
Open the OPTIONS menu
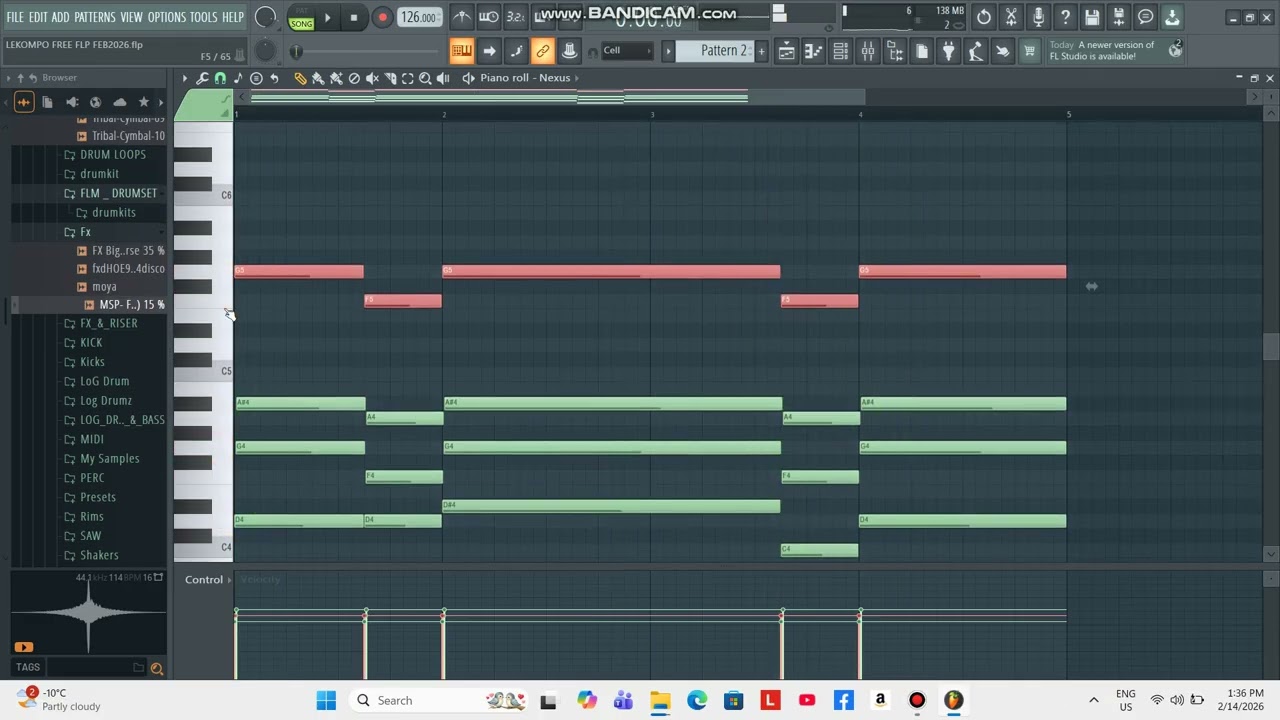click(x=167, y=17)
